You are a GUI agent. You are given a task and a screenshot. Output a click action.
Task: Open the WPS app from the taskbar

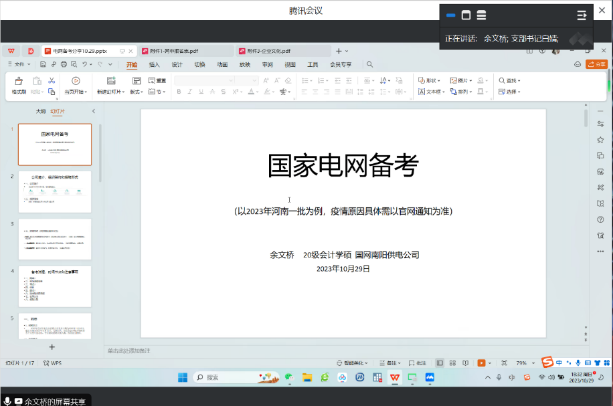(x=394, y=377)
